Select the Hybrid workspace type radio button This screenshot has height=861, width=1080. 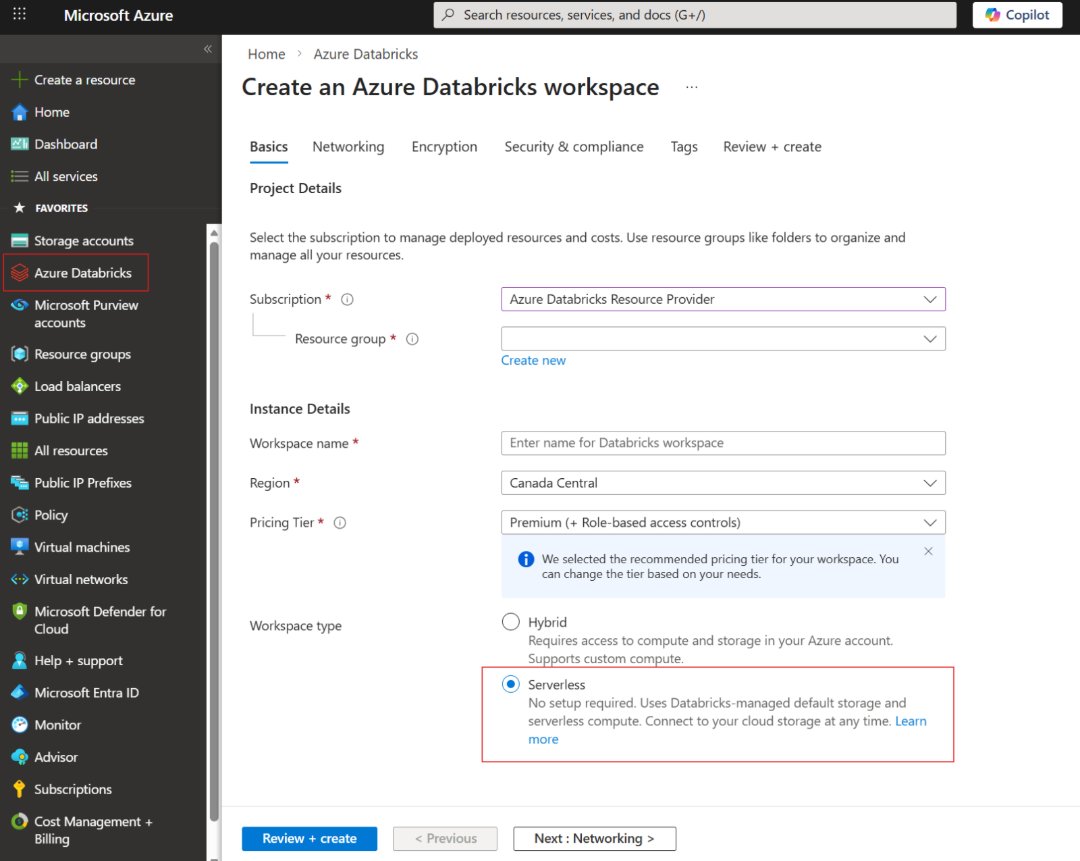[x=511, y=622]
